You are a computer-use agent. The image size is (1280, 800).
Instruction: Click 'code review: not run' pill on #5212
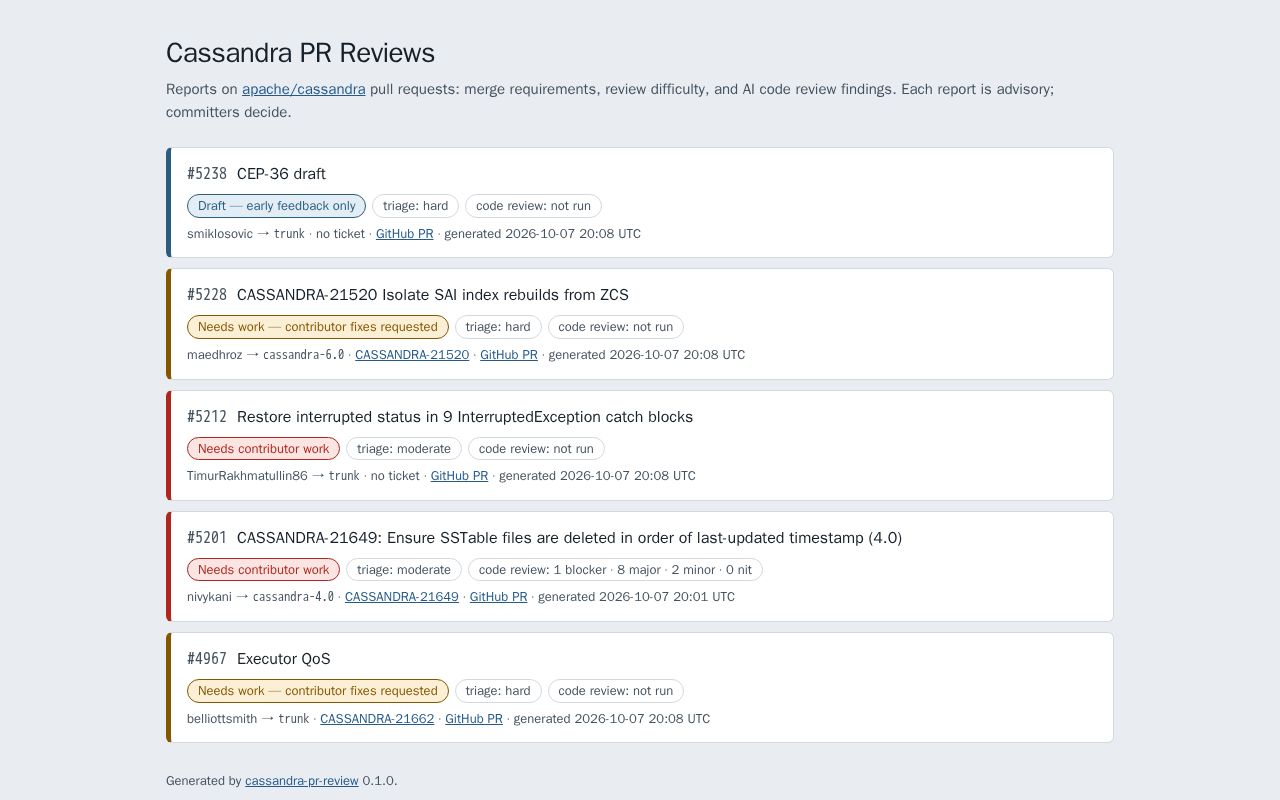[x=536, y=448]
